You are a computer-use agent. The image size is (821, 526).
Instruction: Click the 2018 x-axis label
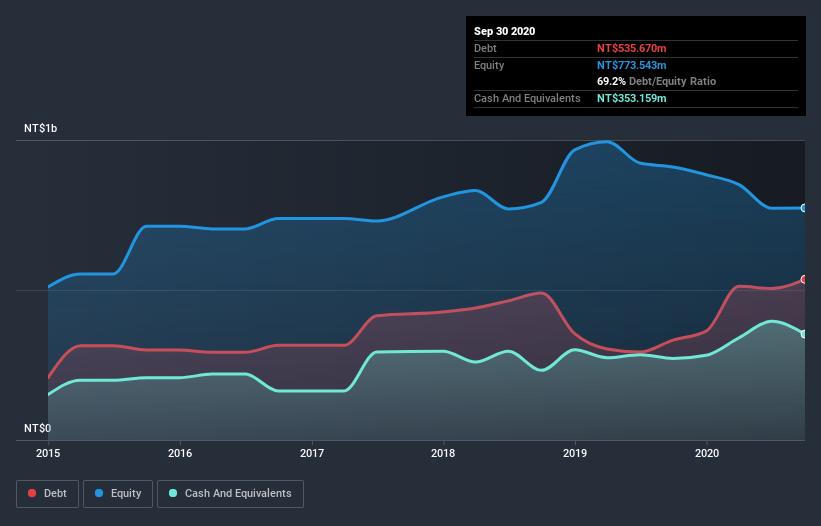(443, 453)
